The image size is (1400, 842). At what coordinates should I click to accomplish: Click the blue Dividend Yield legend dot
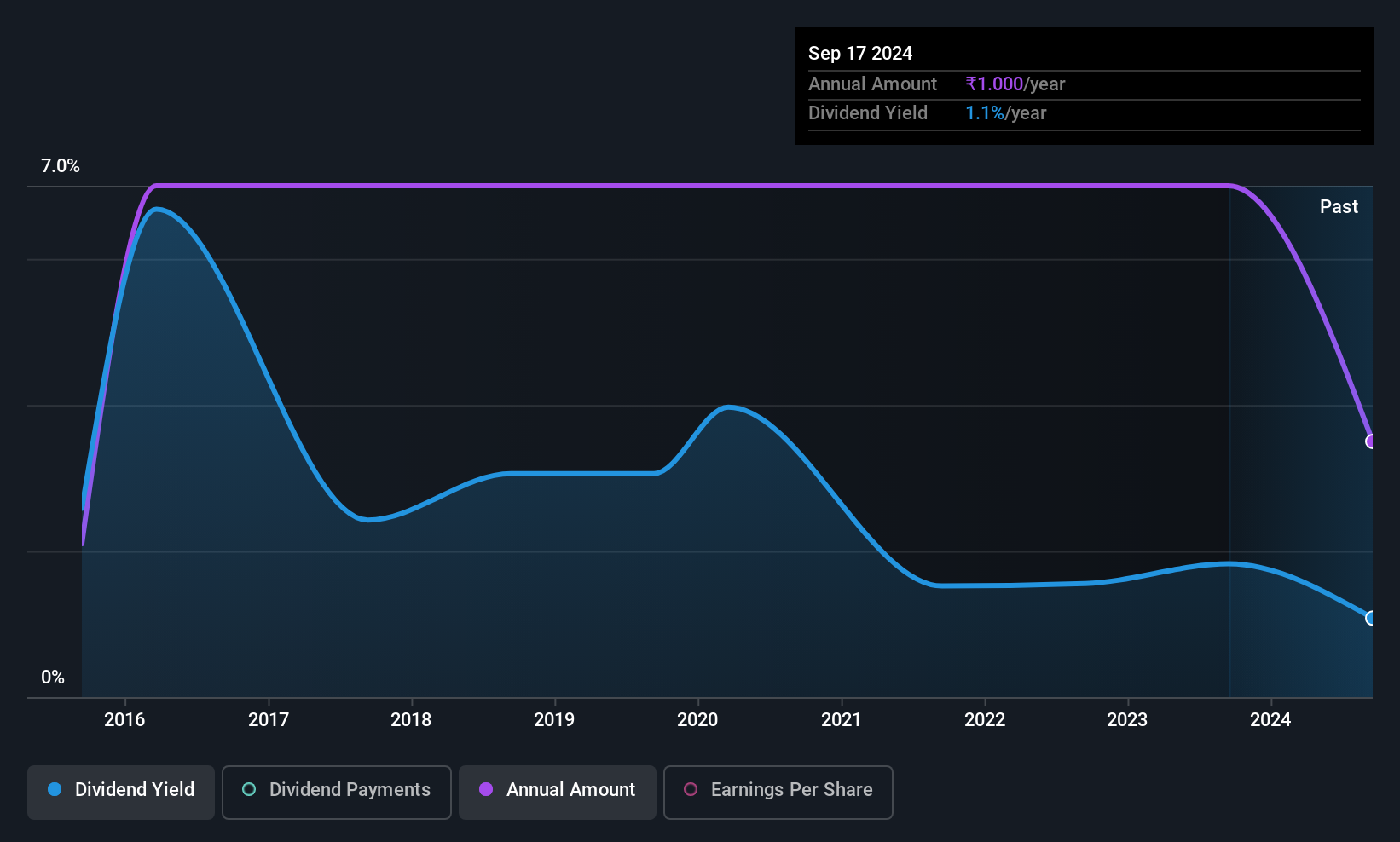pyautogui.click(x=55, y=789)
